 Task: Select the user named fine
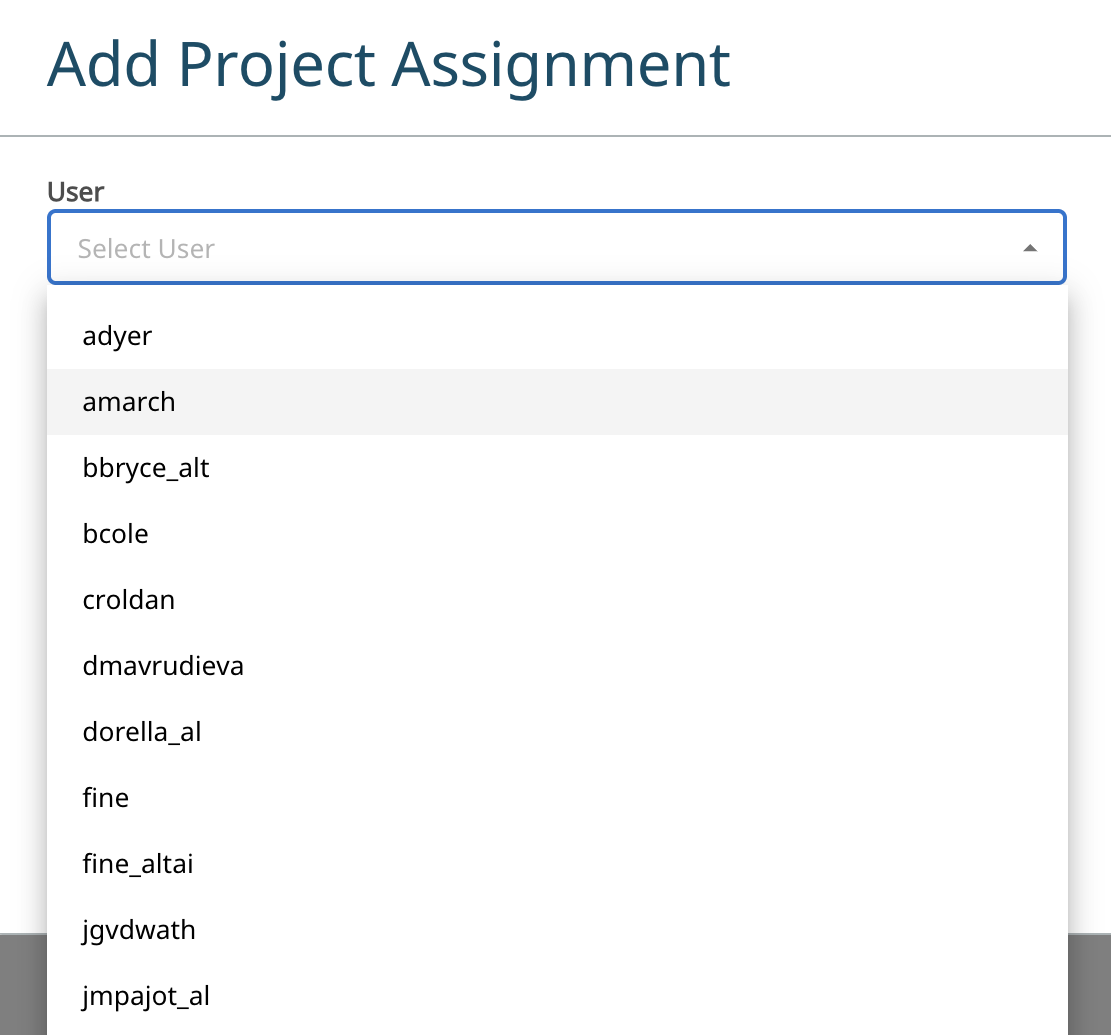pyautogui.click(x=106, y=798)
